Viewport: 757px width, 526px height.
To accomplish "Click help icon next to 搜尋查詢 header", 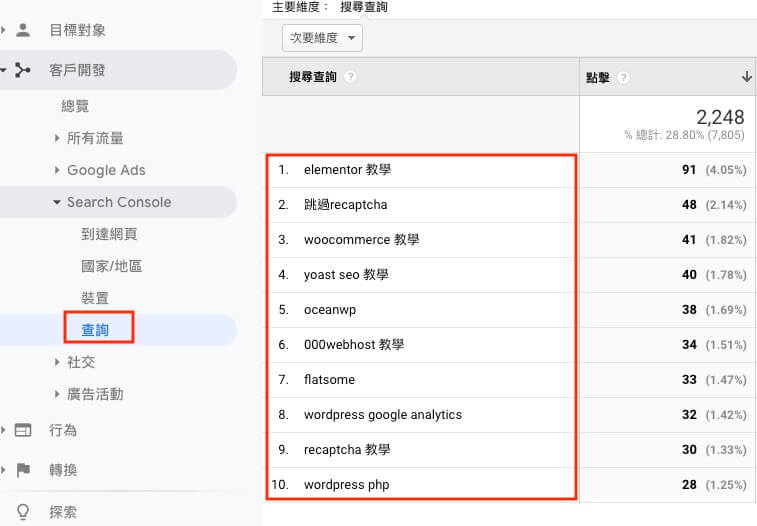I will (x=351, y=77).
